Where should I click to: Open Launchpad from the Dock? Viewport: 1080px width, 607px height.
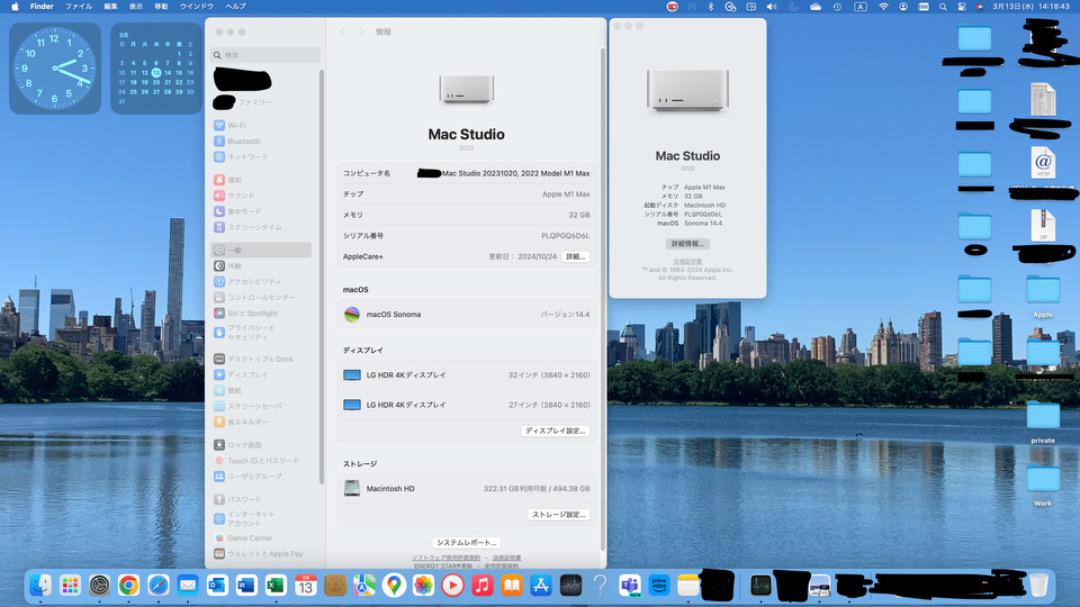[x=70, y=586]
